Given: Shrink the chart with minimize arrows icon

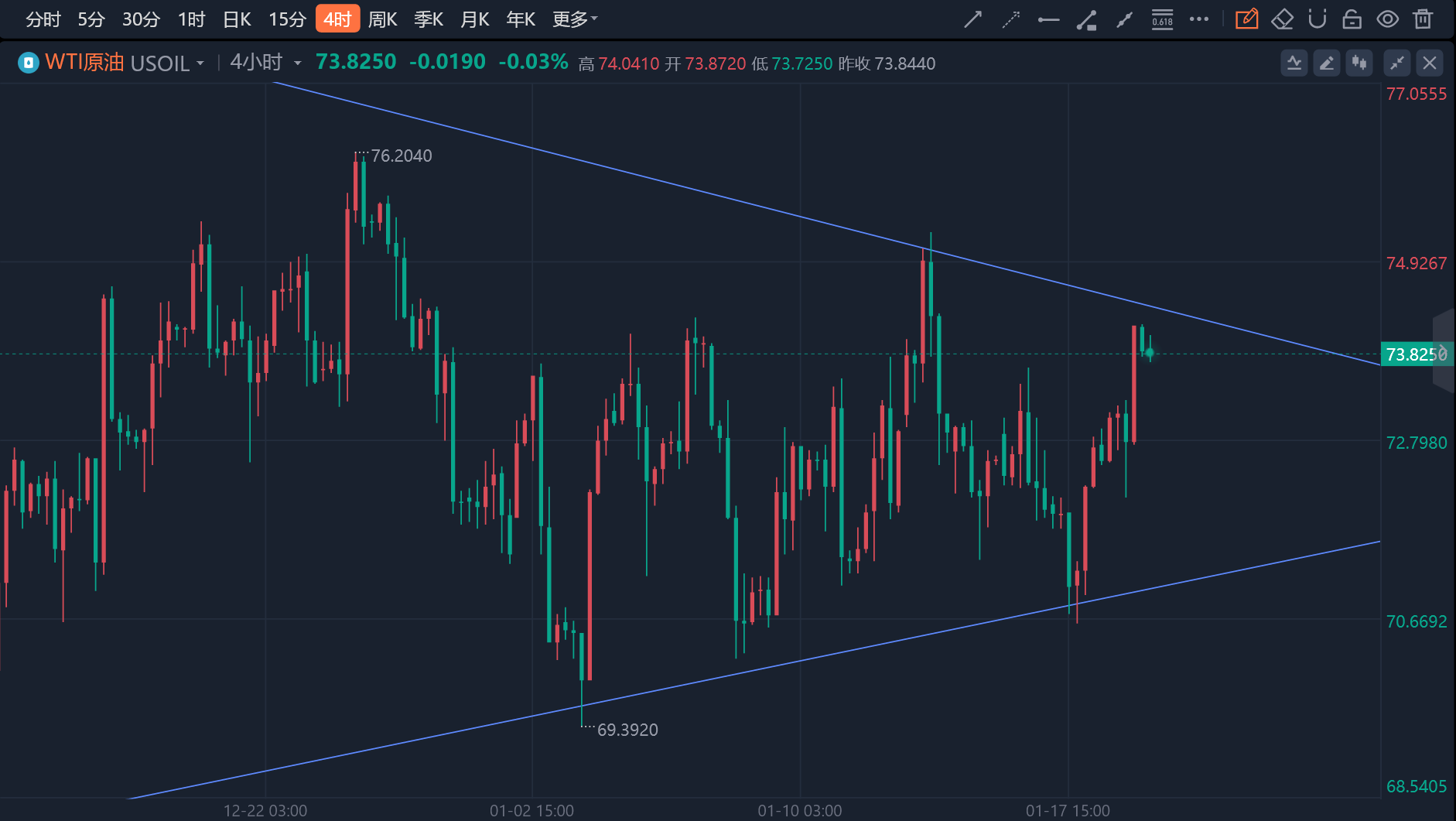Looking at the screenshot, I should click(x=1397, y=63).
